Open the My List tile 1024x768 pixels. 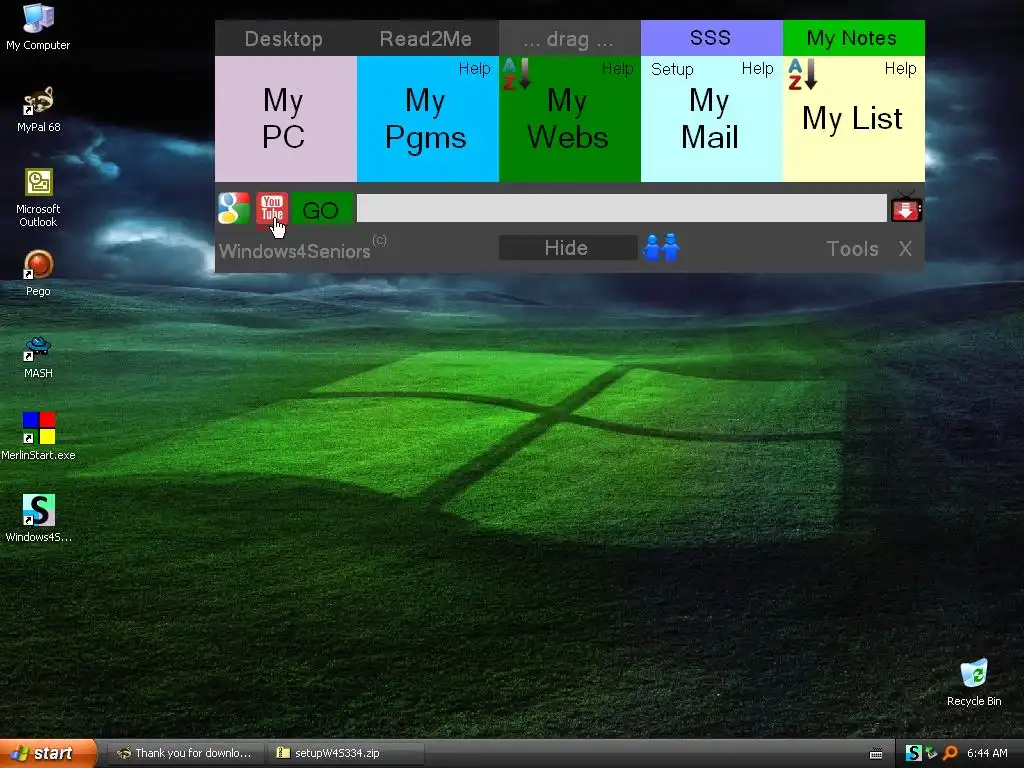tap(854, 119)
